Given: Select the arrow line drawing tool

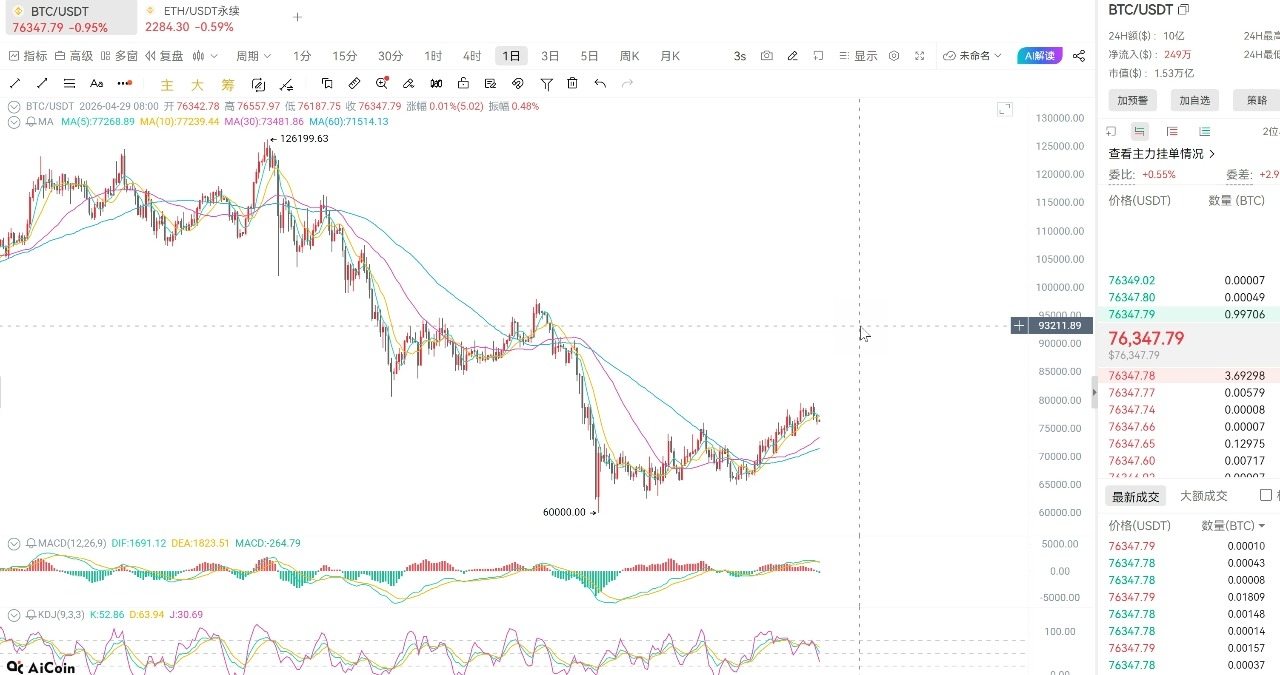Looking at the screenshot, I should tap(42, 84).
